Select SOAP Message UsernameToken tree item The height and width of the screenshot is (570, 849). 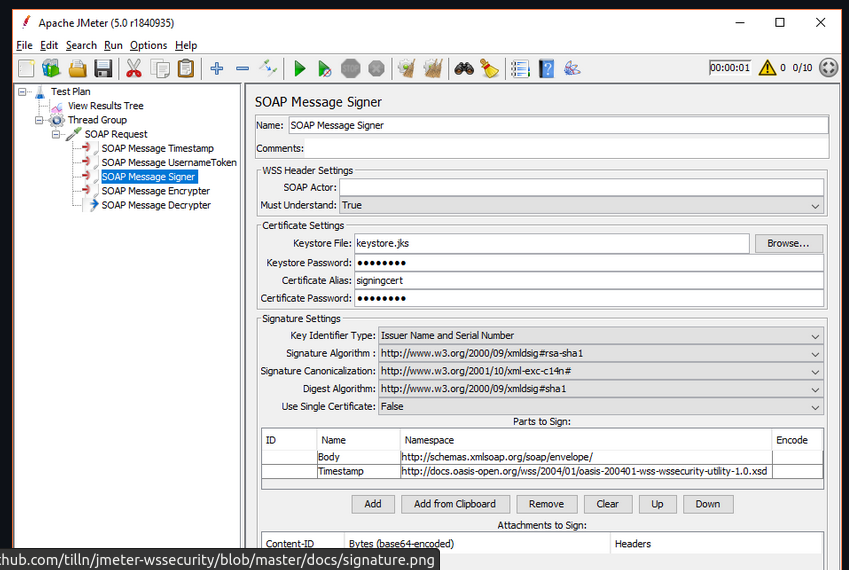point(169,162)
